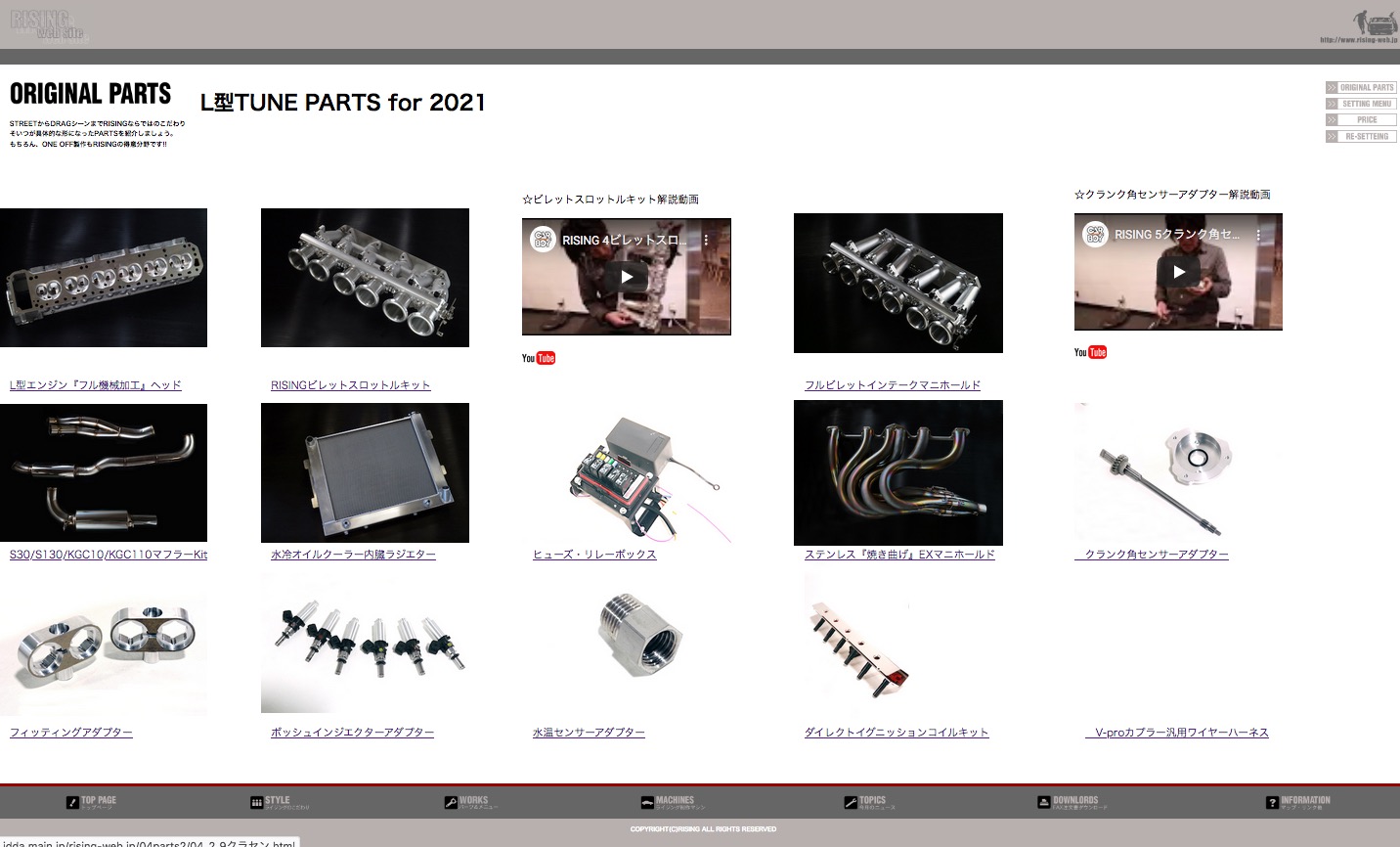Open the three-dot menu on the RISING 5 video
Viewport: 1400px width, 847px height.
(1258, 235)
